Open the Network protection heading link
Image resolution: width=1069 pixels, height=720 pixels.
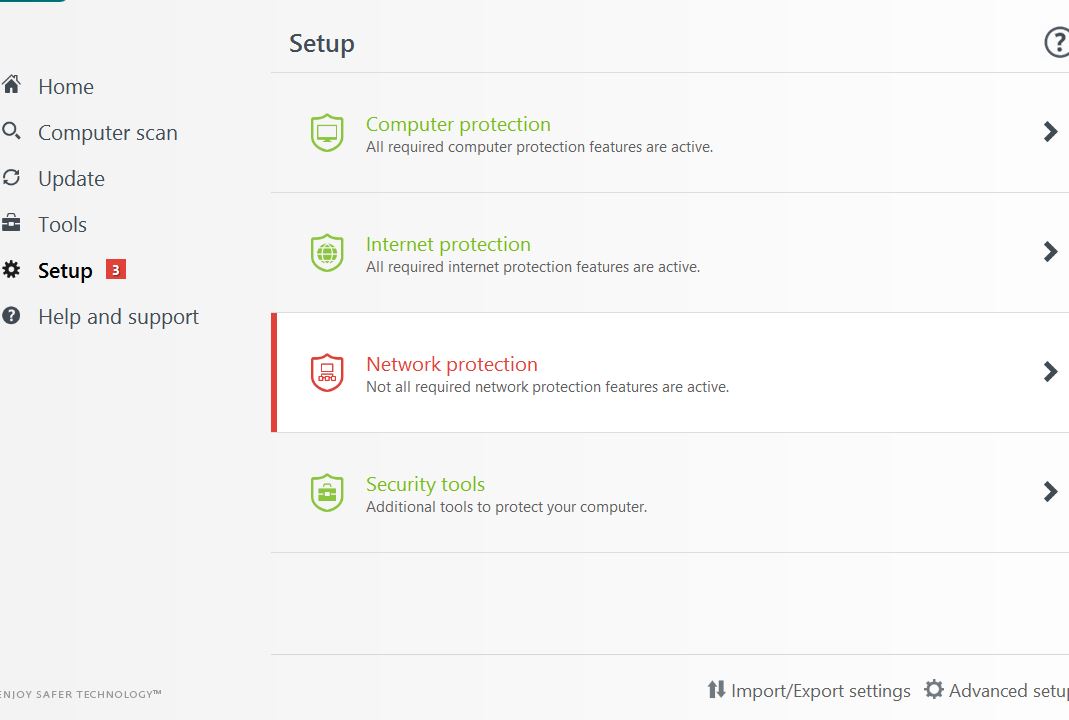[x=451, y=364]
